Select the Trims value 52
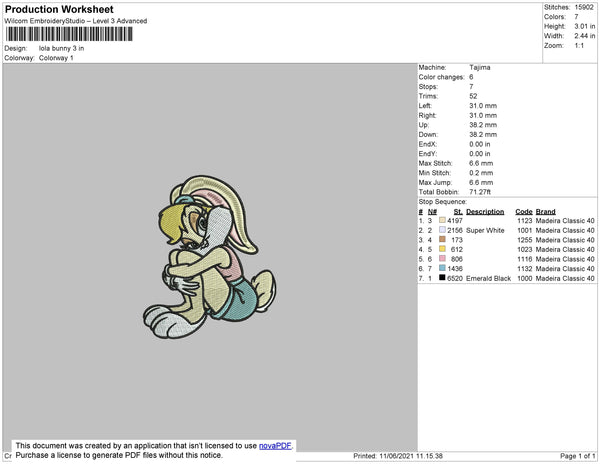The image size is (600, 464). [473, 96]
